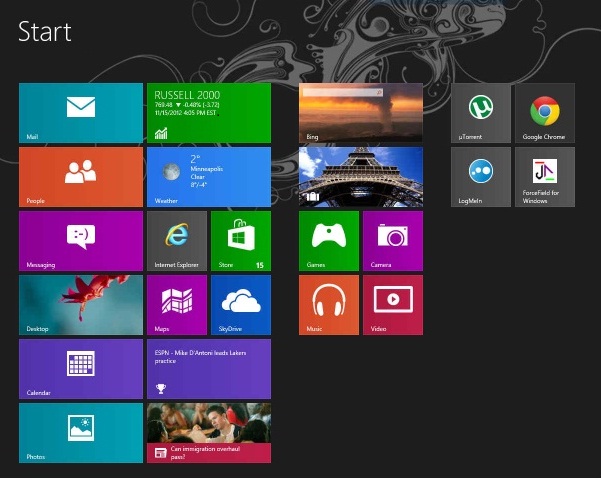This screenshot has height=483, width=601.
Task: Open the Store tile
Action: click(241, 241)
